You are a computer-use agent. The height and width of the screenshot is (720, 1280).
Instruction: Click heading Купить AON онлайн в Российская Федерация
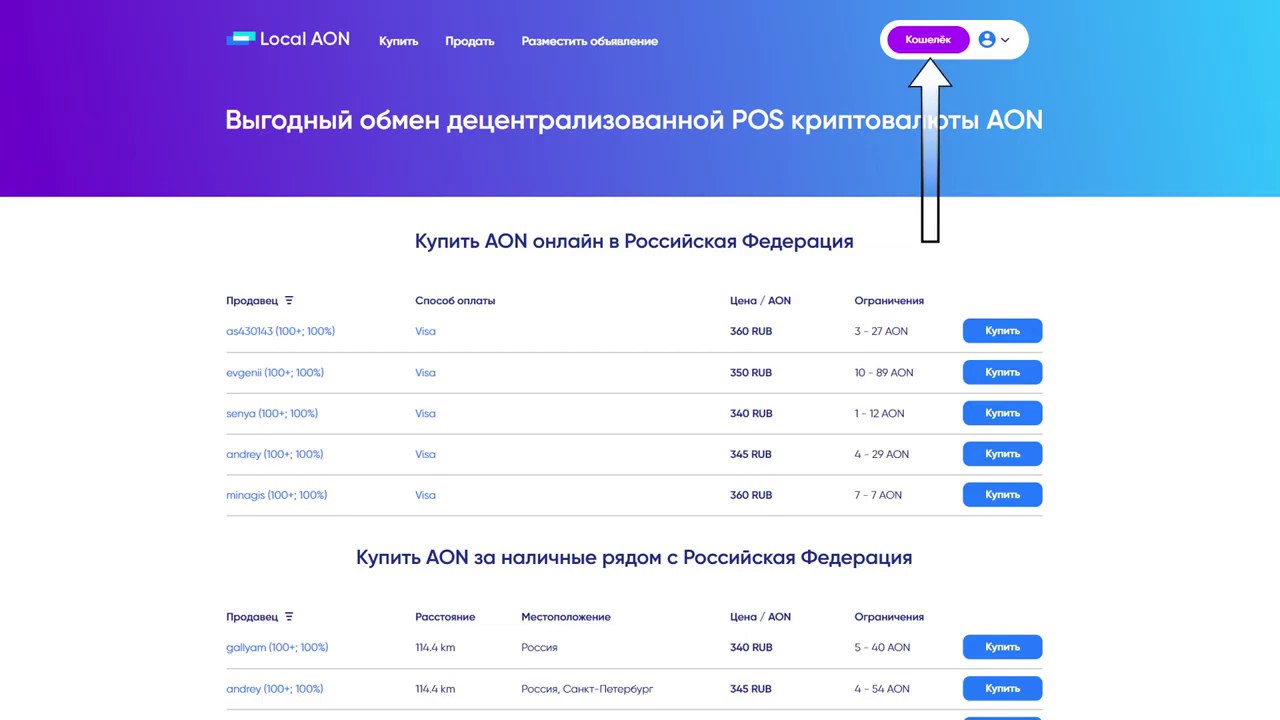[x=634, y=241]
